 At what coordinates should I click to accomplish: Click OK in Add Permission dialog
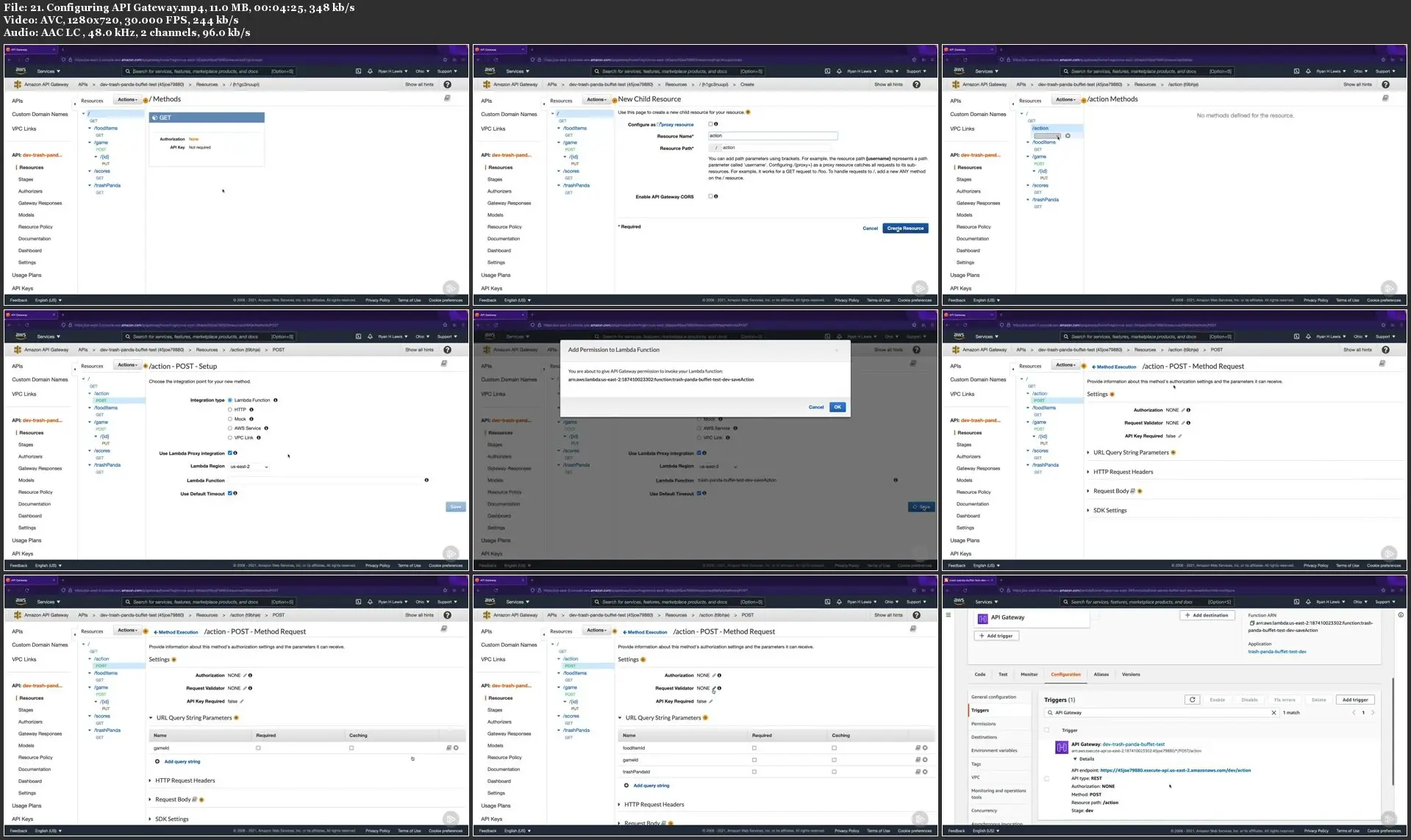pyautogui.click(x=837, y=407)
